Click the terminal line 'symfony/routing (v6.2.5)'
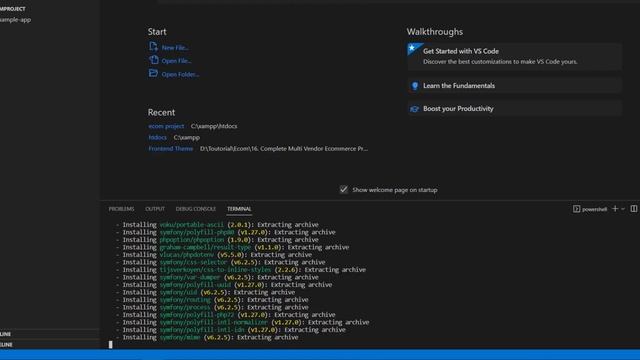The image size is (640, 360). [212, 300]
